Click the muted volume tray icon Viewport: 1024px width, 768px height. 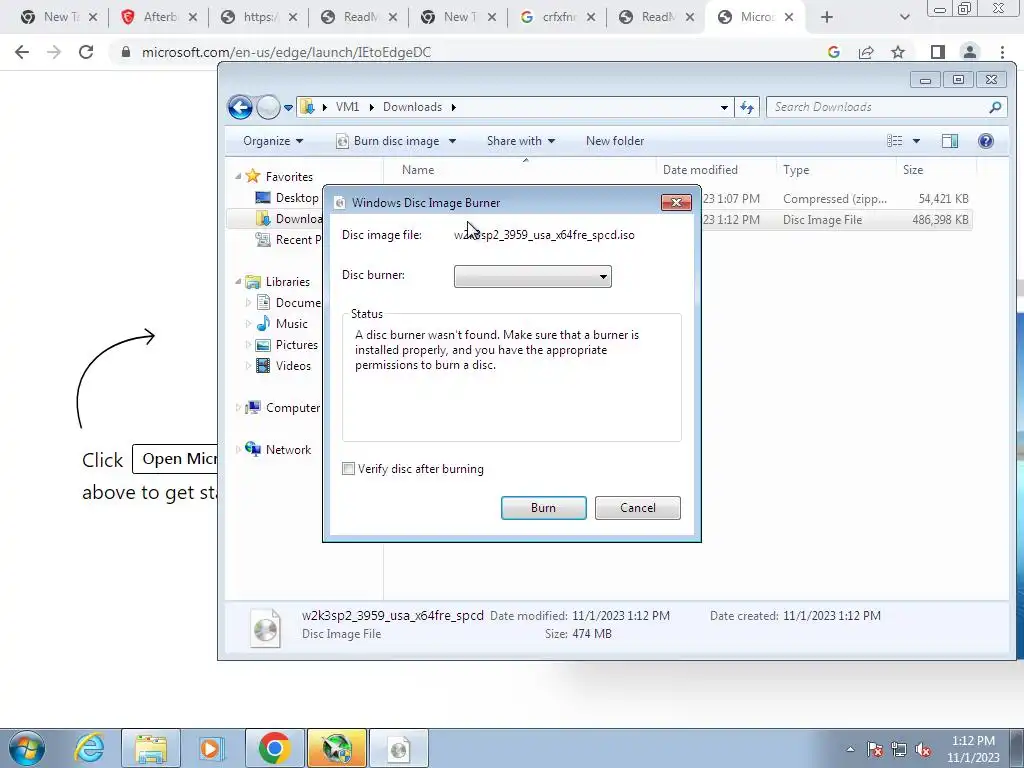coord(923,749)
